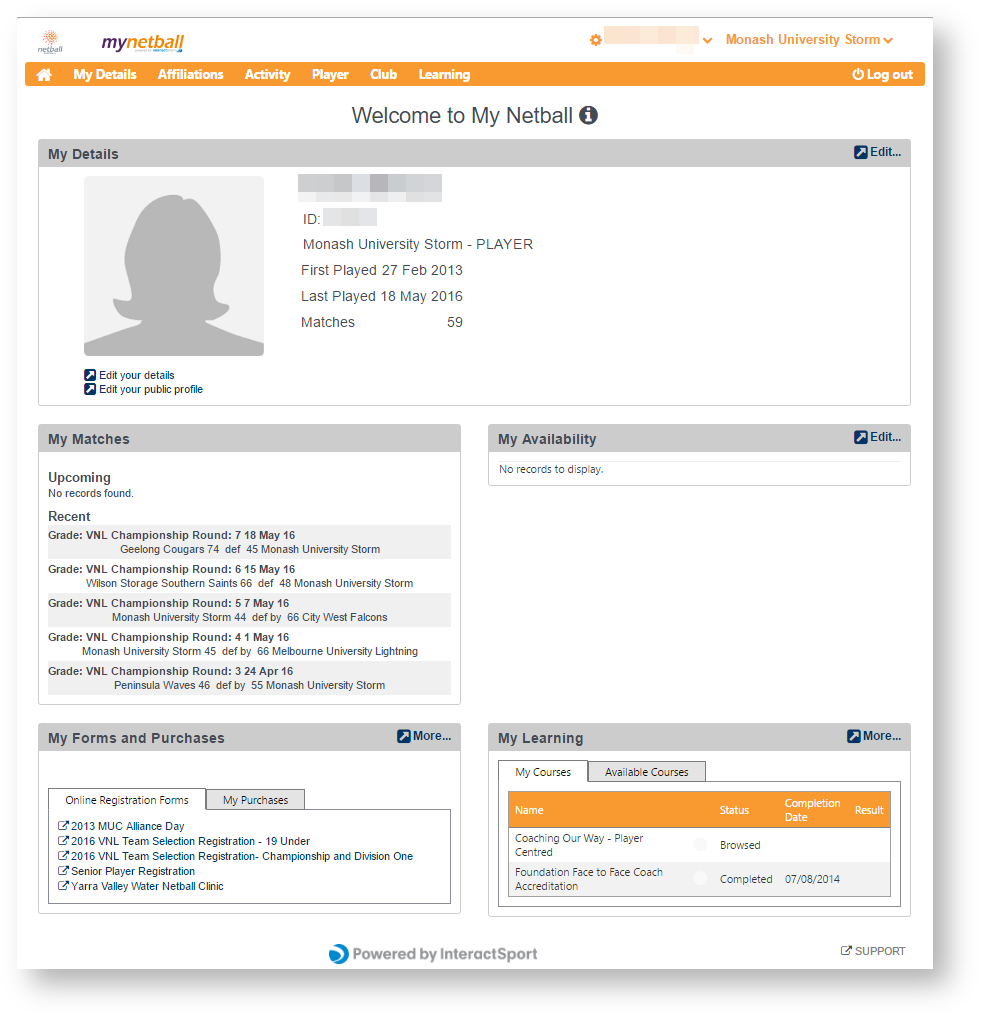Click the Name column header in courses table
Screen dimensions: 981x1017
coord(529,810)
